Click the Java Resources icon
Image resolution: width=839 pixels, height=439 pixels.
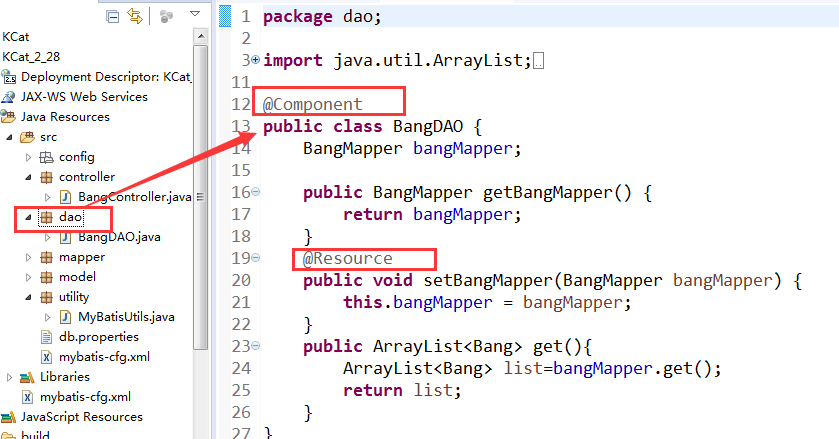[8, 117]
